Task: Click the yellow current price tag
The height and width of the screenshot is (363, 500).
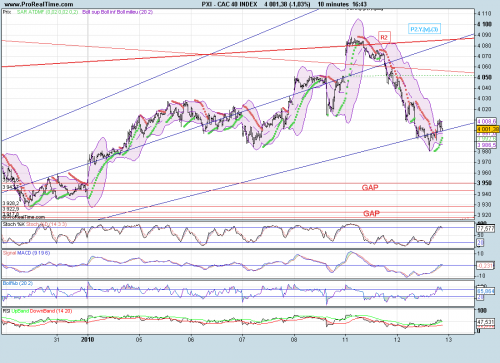Action: tap(488, 129)
